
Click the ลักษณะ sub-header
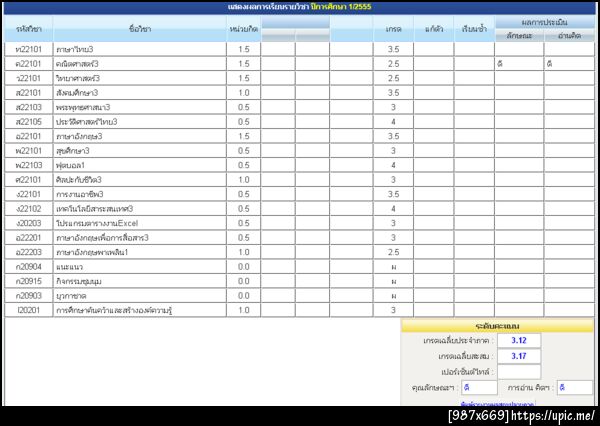pos(519,36)
